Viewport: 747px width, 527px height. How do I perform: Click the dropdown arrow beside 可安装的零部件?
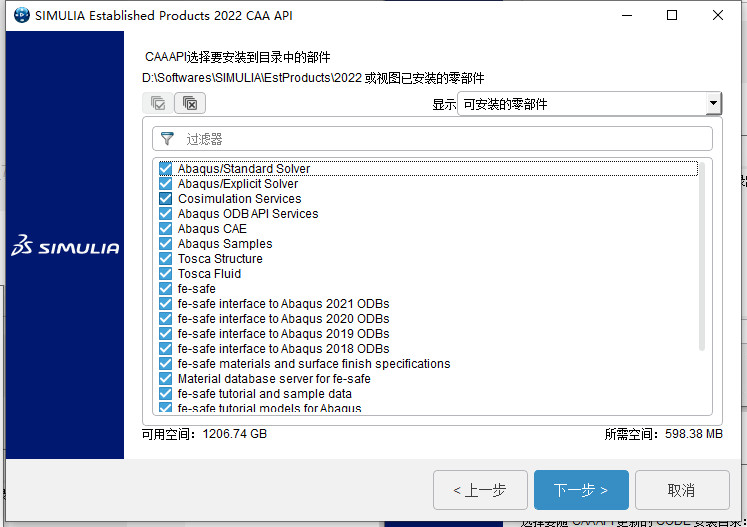click(x=713, y=103)
